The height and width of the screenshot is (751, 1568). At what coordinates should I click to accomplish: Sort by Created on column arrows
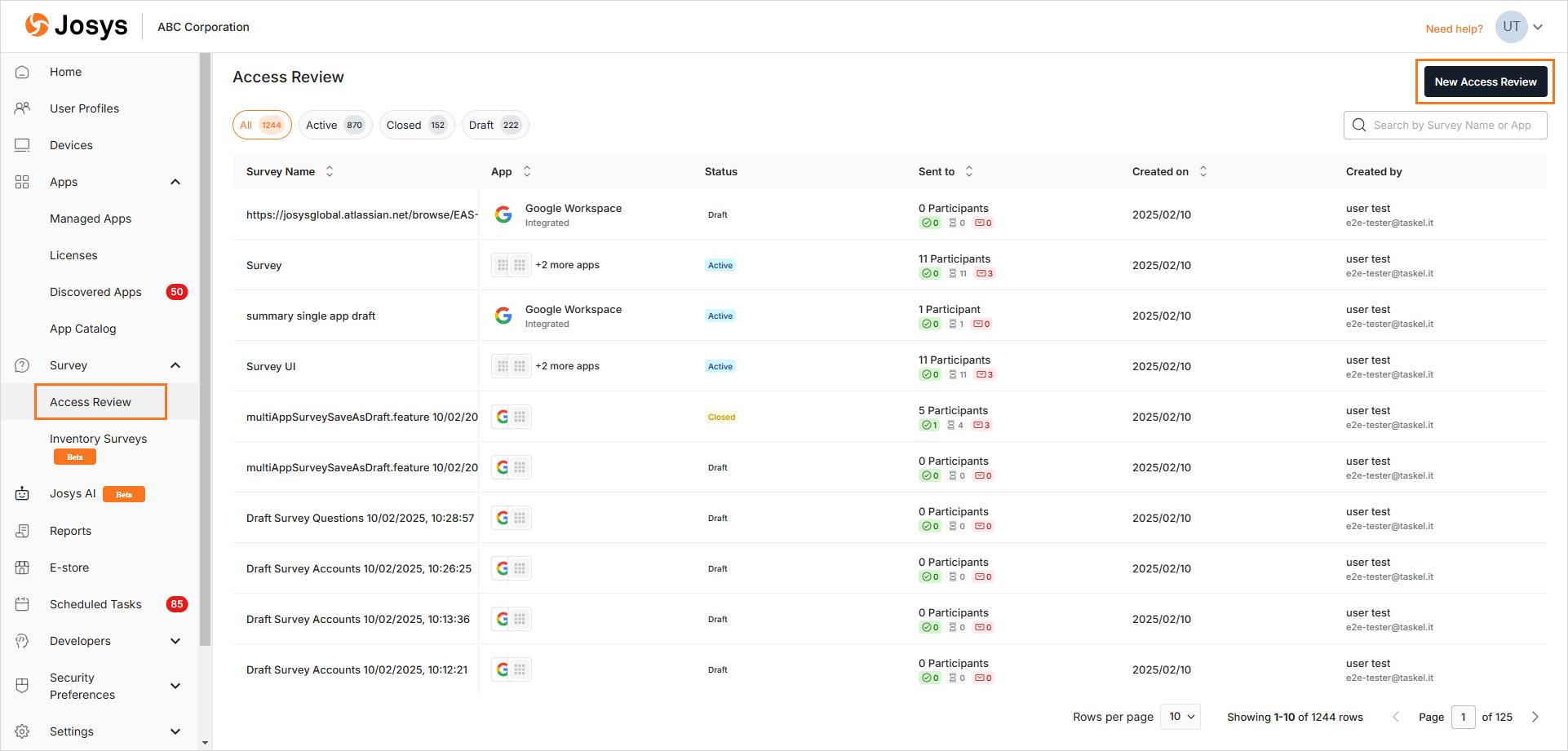pos(1203,171)
